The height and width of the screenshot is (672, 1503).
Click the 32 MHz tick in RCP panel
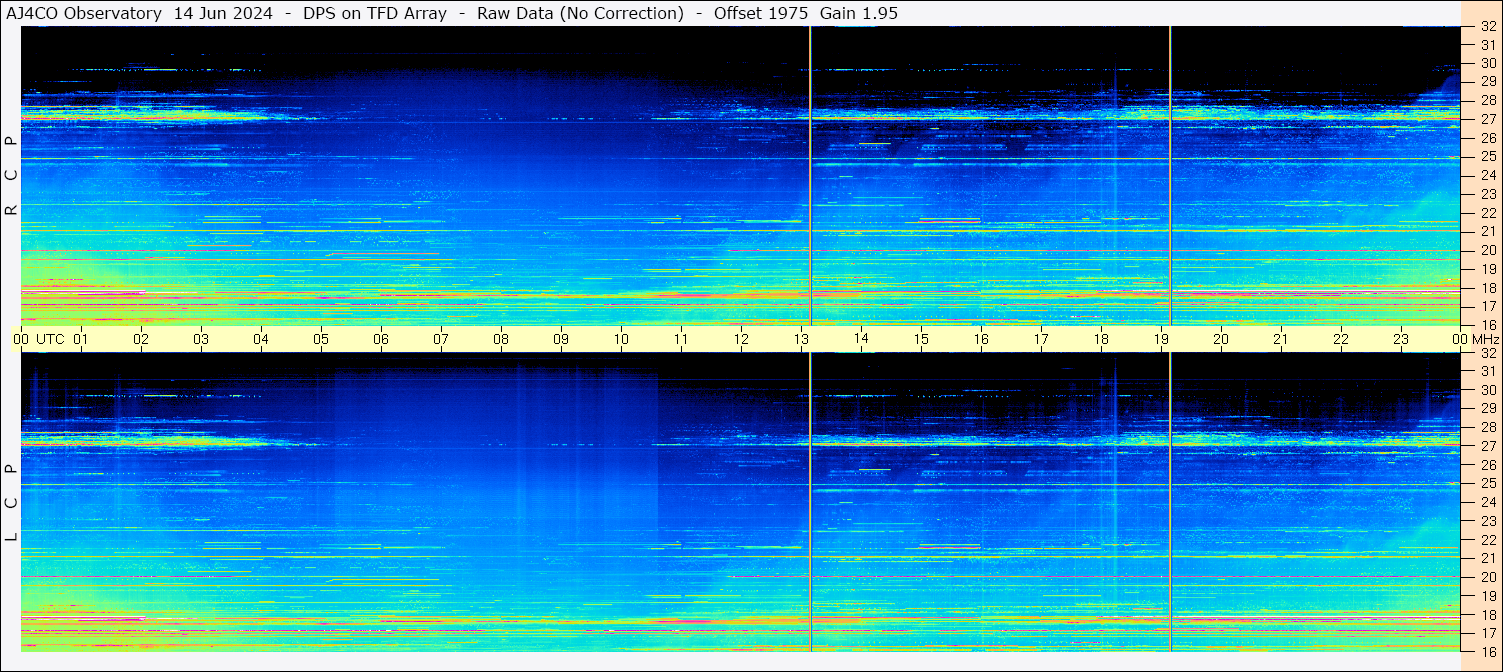(1487, 27)
